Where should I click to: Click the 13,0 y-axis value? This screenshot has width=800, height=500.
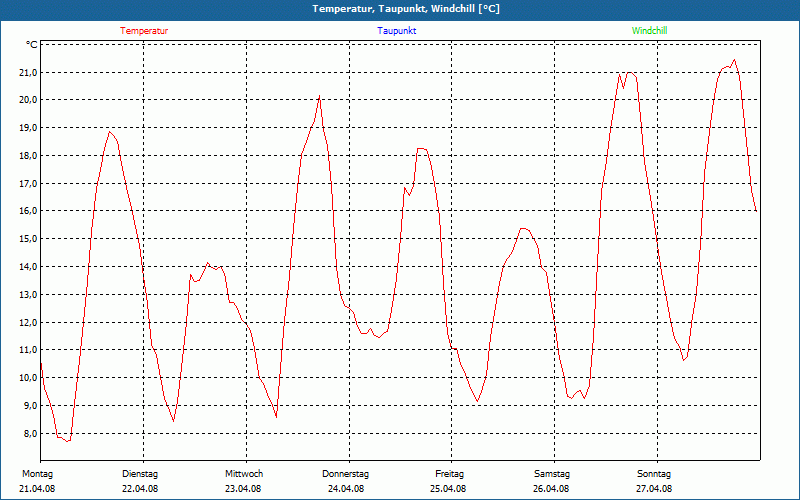pos(29,295)
